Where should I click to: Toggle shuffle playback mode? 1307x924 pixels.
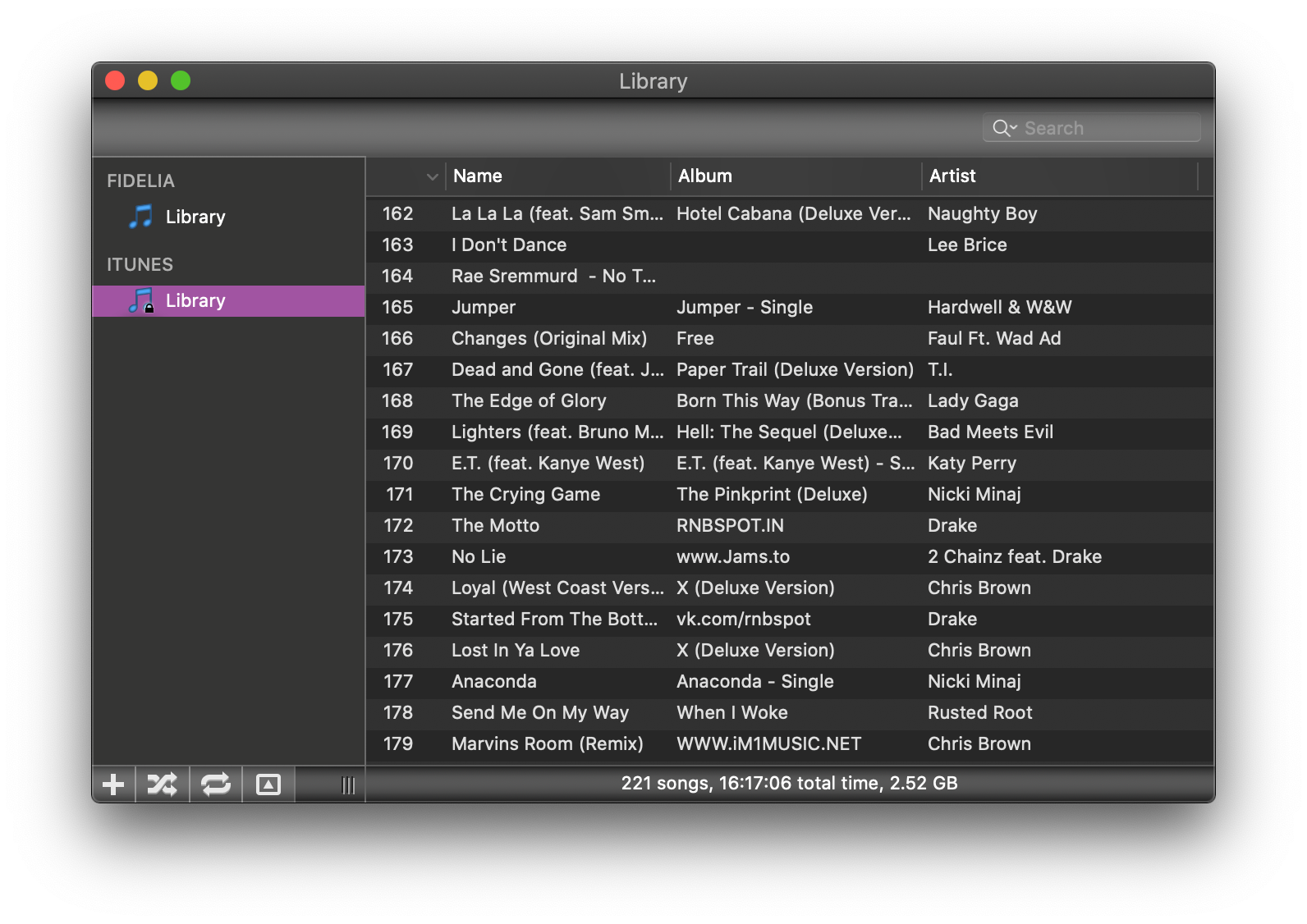(x=163, y=784)
